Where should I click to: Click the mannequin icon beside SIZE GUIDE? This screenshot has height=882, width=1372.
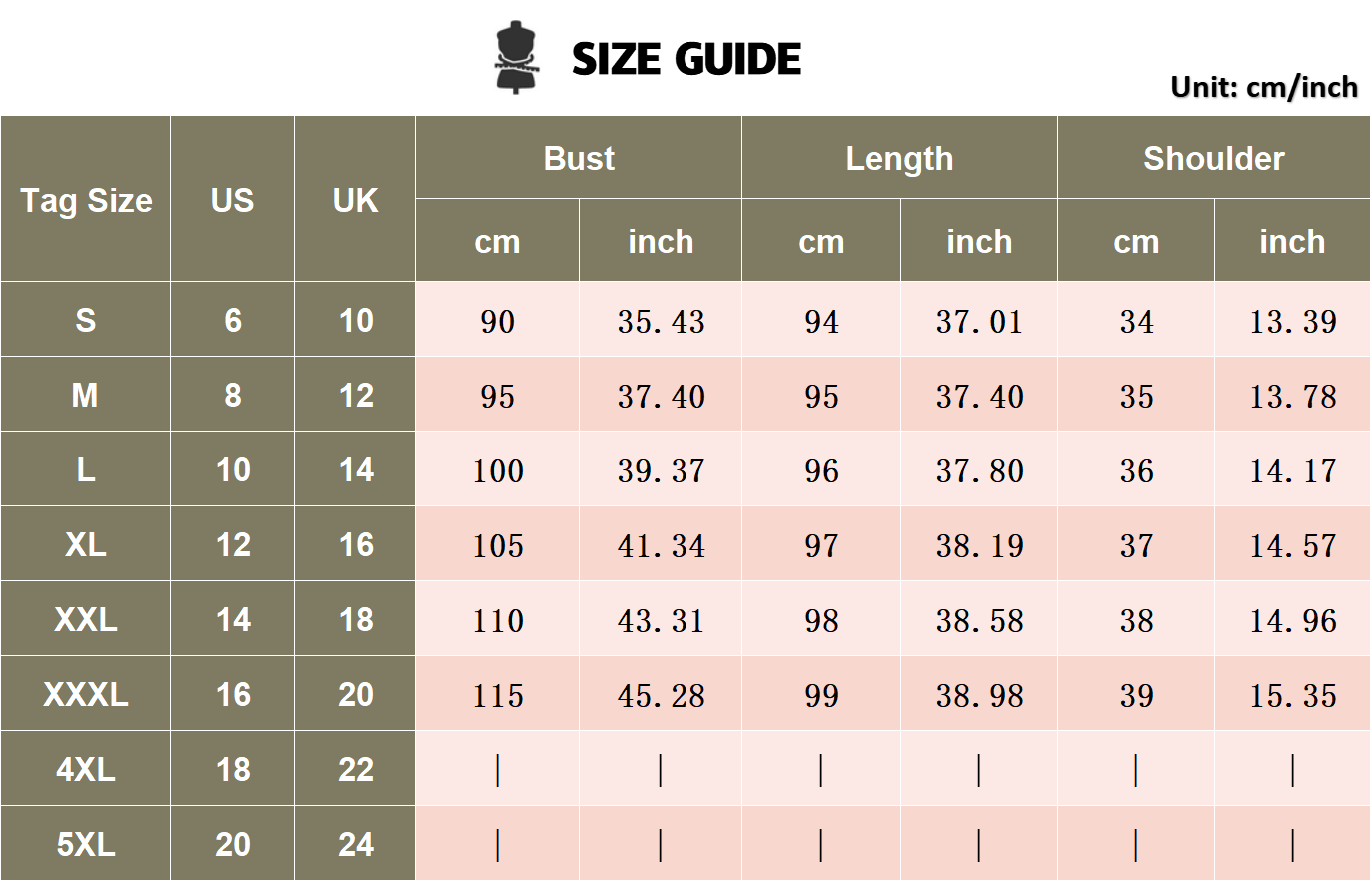[x=517, y=58]
